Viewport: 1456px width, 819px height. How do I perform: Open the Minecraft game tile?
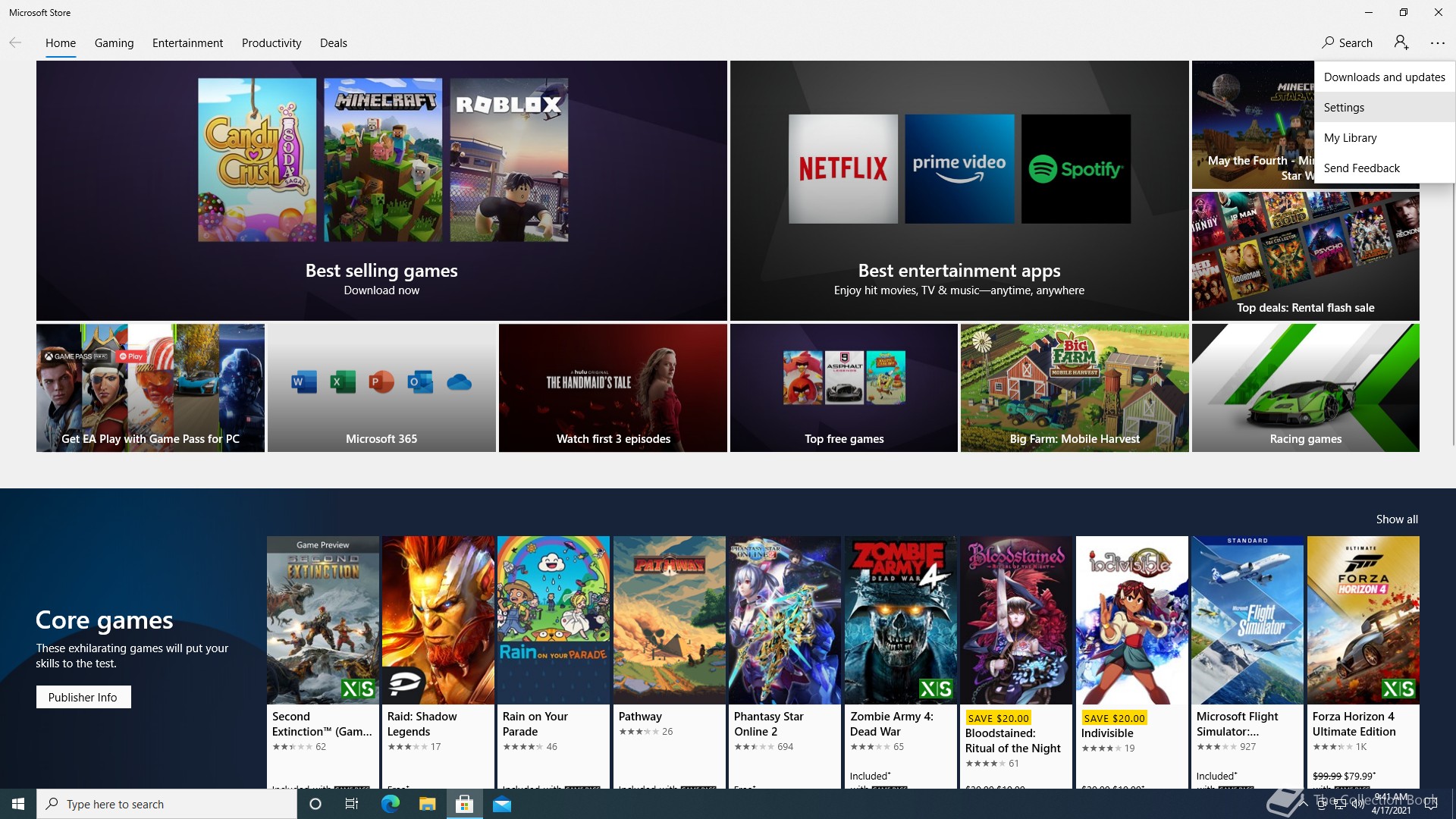point(383,160)
